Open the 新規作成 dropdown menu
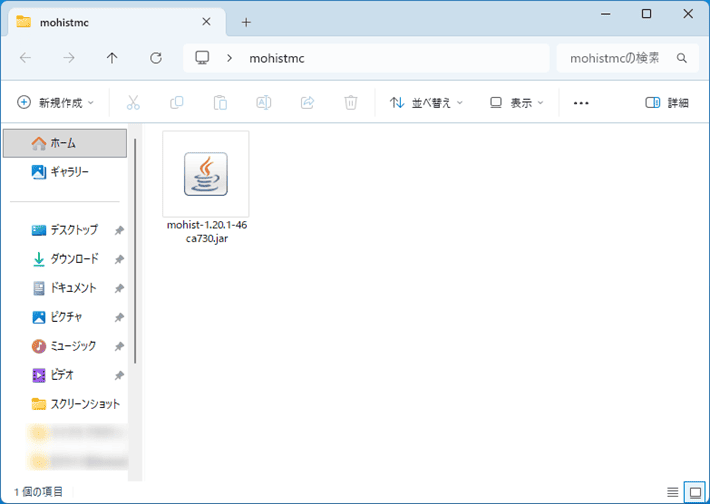The height and width of the screenshot is (504, 710). [56, 103]
